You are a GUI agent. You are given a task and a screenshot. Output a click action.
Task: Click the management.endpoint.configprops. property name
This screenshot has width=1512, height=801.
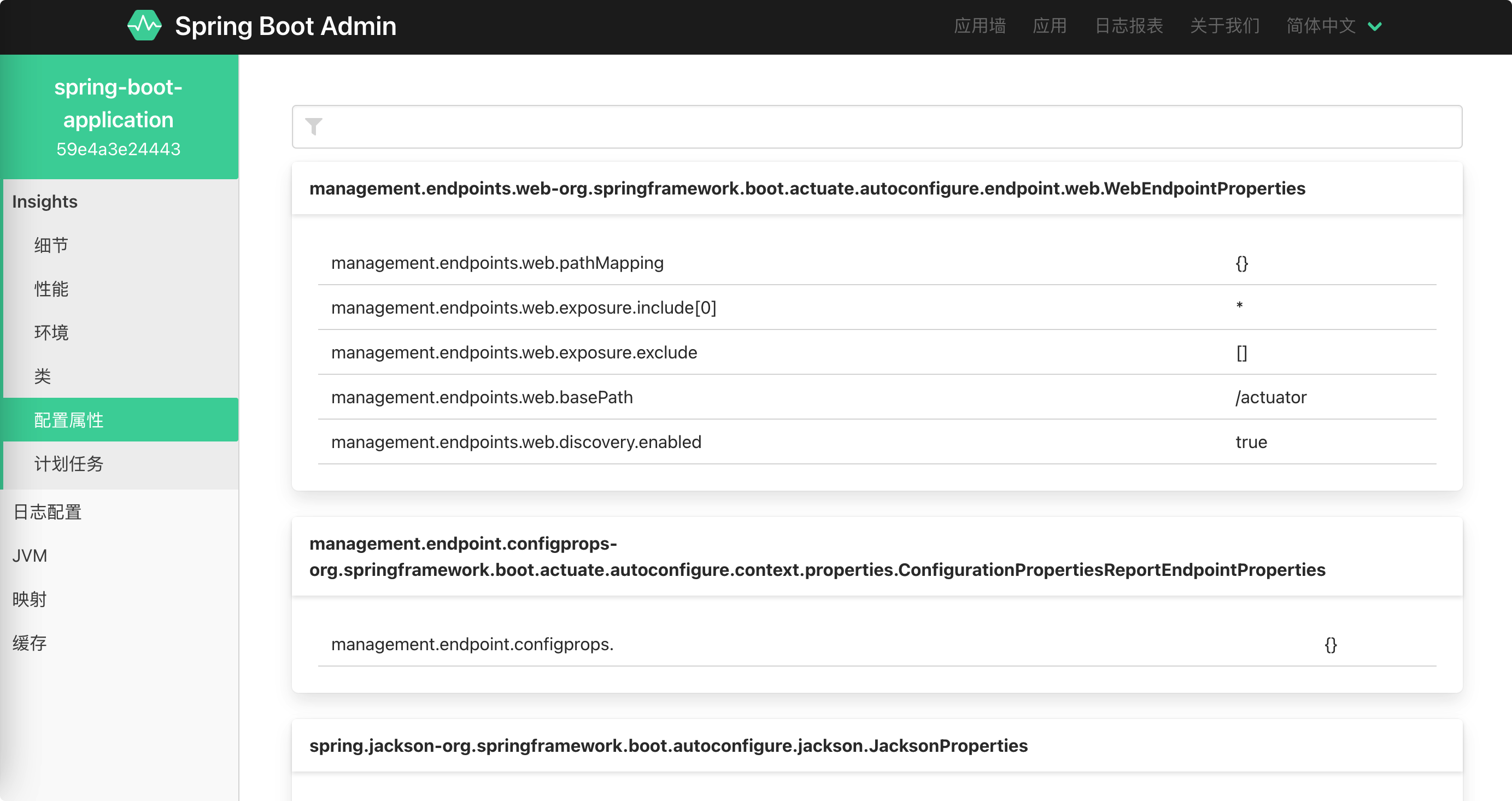[x=472, y=644]
